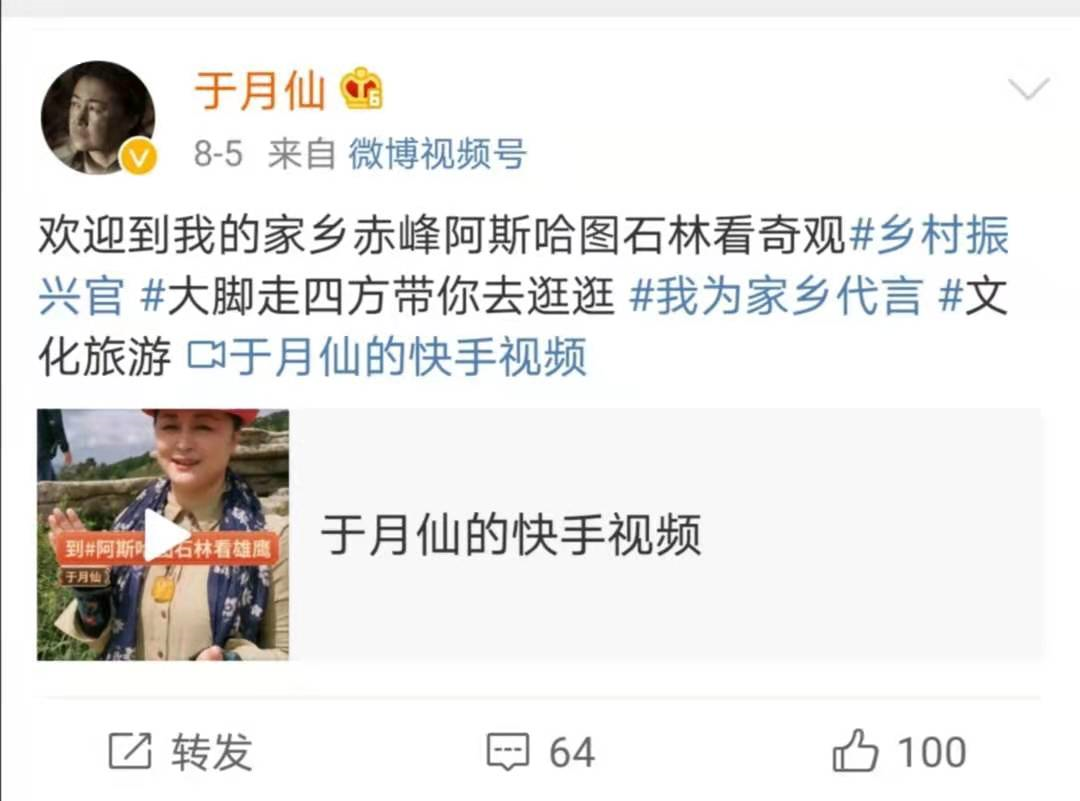The width and height of the screenshot is (1080, 801).
Task: Open the #大脚走四方带你去逛逛 hashtag text
Action: tap(377, 296)
